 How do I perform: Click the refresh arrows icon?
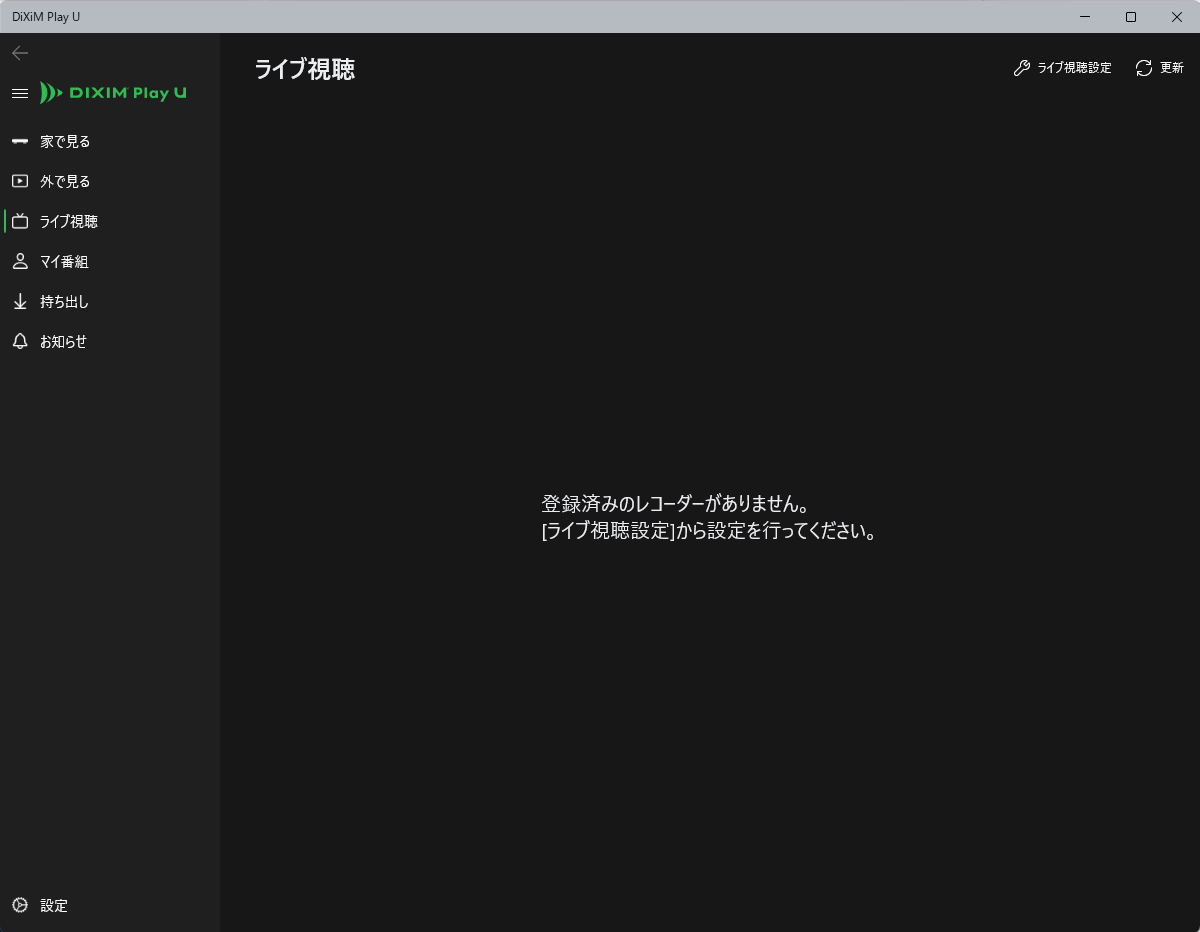pyautogui.click(x=1144, y=68)
